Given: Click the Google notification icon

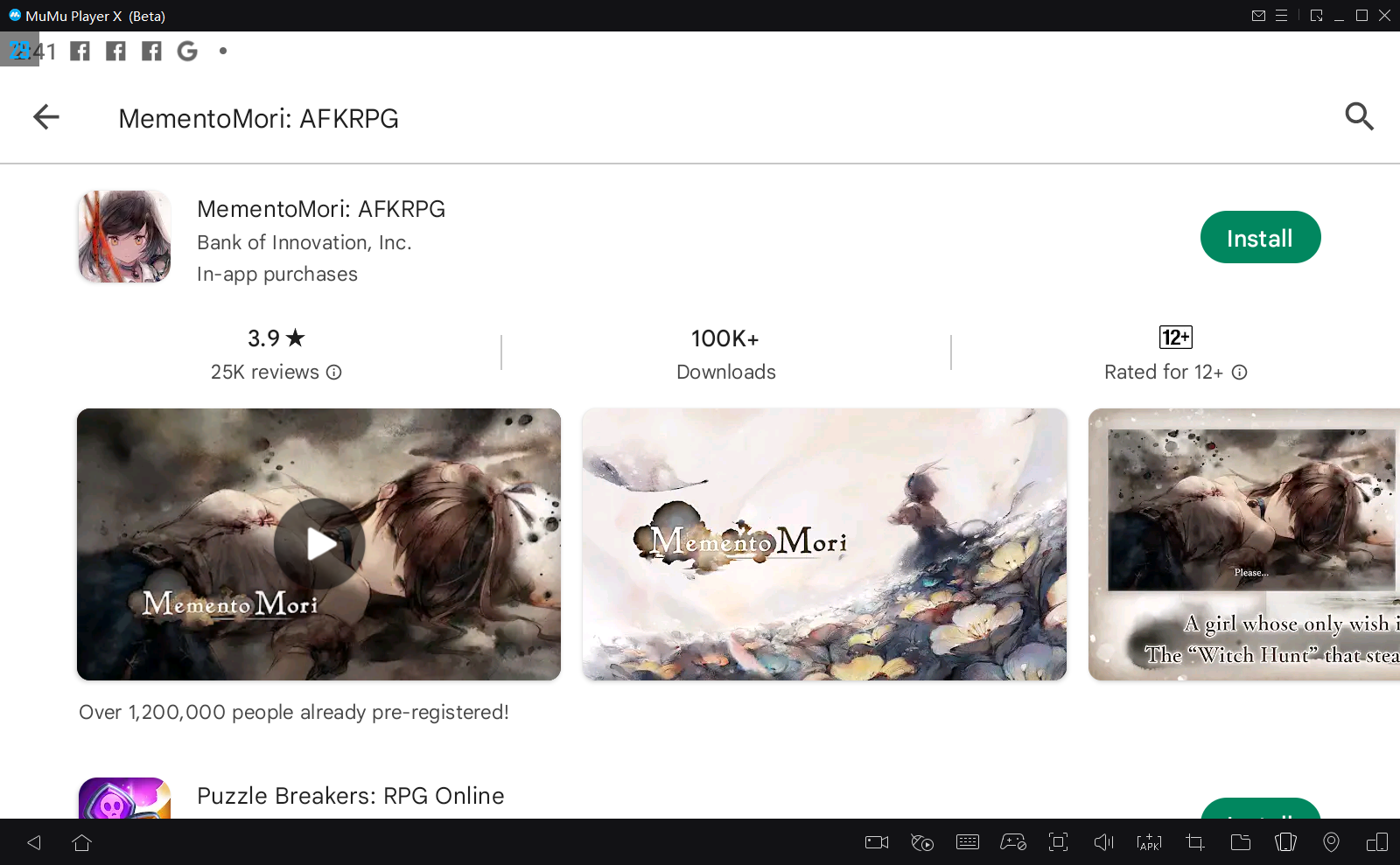Looking at the screenshot, I should pos(187,52).
